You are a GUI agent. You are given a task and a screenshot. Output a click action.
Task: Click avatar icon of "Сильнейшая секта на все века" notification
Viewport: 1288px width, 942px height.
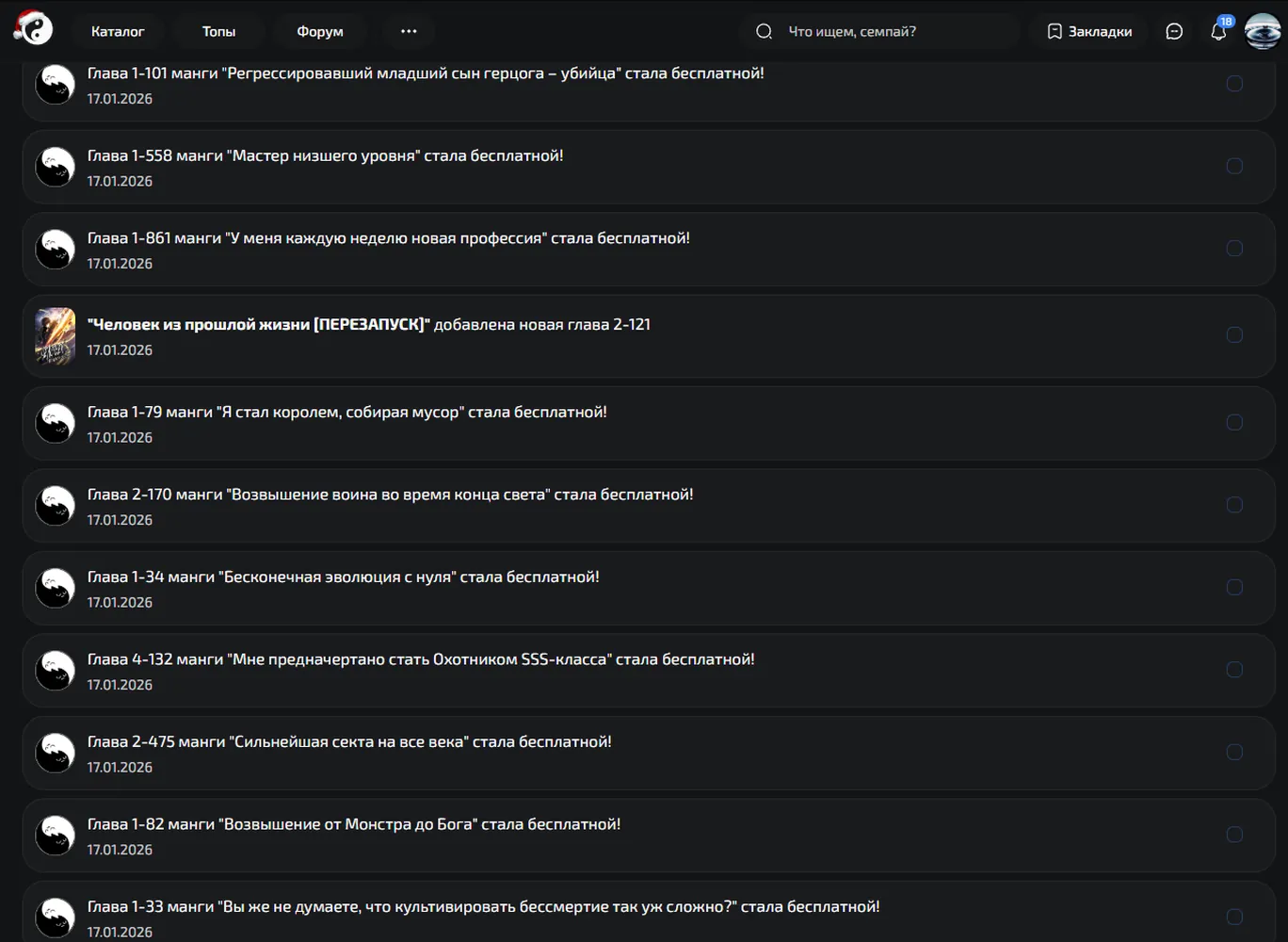click(x=55, y=753)
